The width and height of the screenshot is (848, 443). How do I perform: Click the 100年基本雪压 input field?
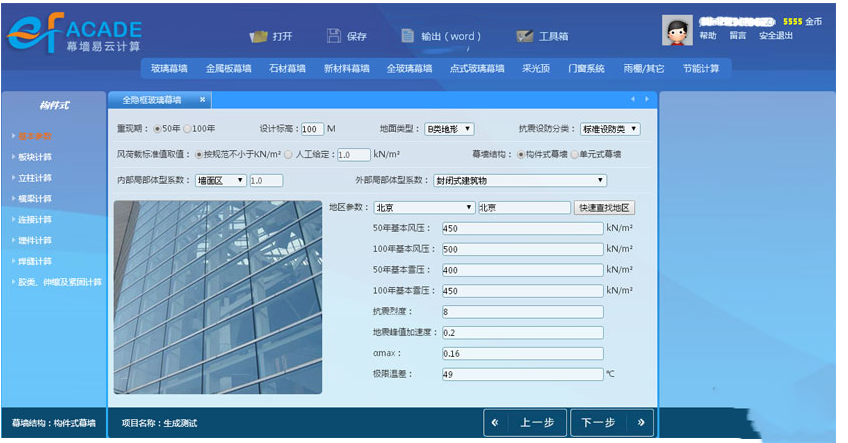click(522, 291)
